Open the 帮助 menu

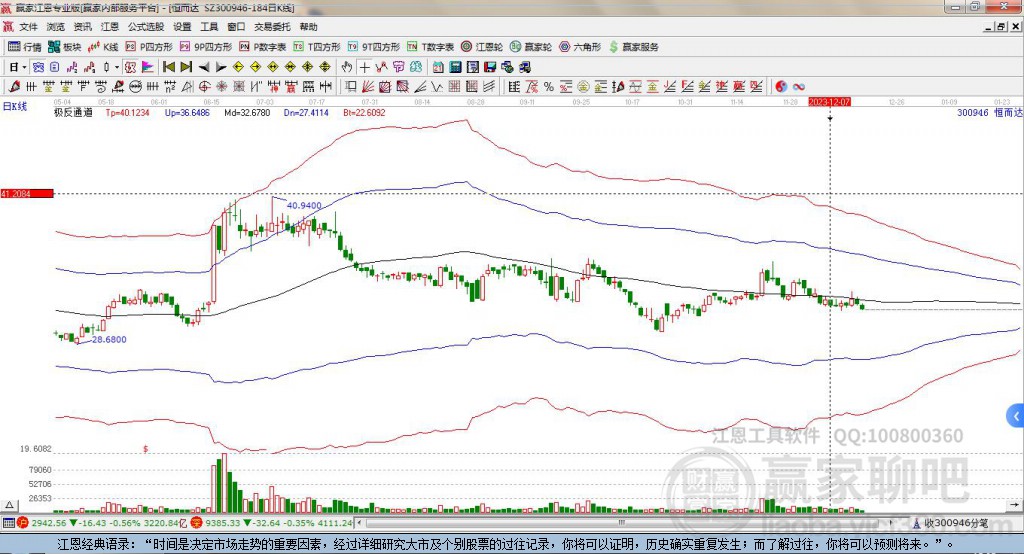click(308, 27)
